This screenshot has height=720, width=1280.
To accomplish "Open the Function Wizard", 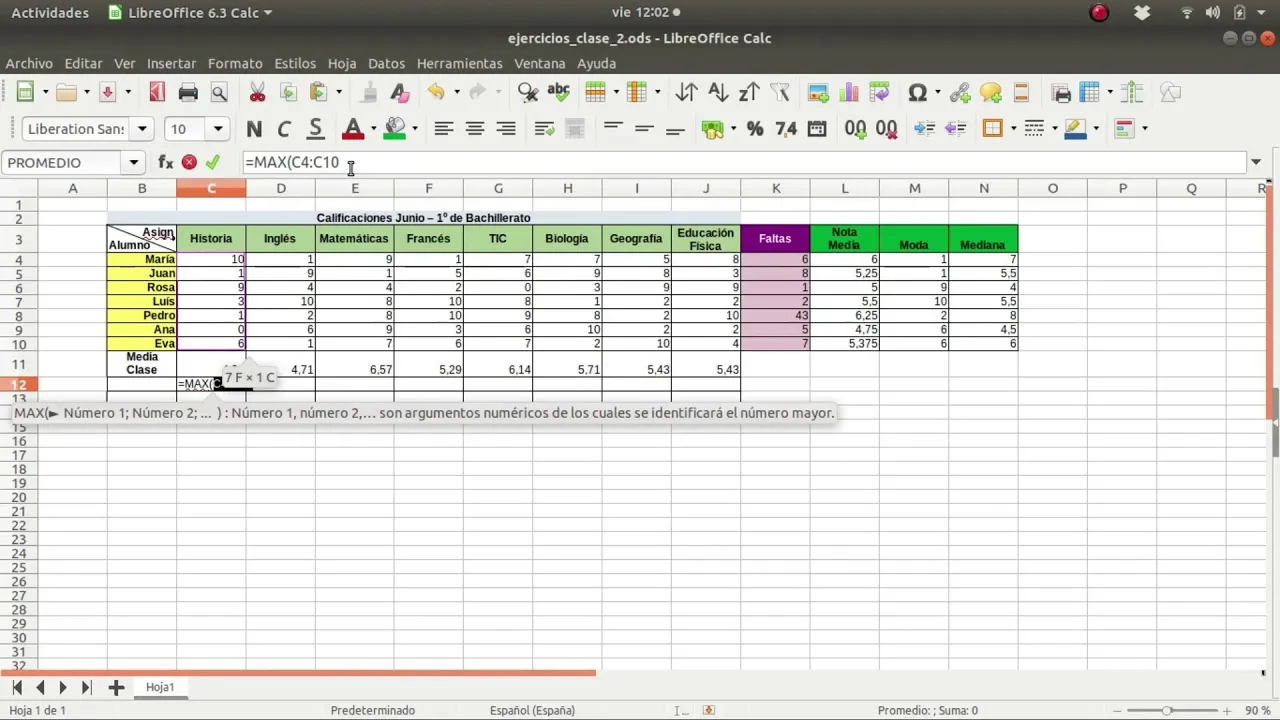I will (x=165, y=162).
